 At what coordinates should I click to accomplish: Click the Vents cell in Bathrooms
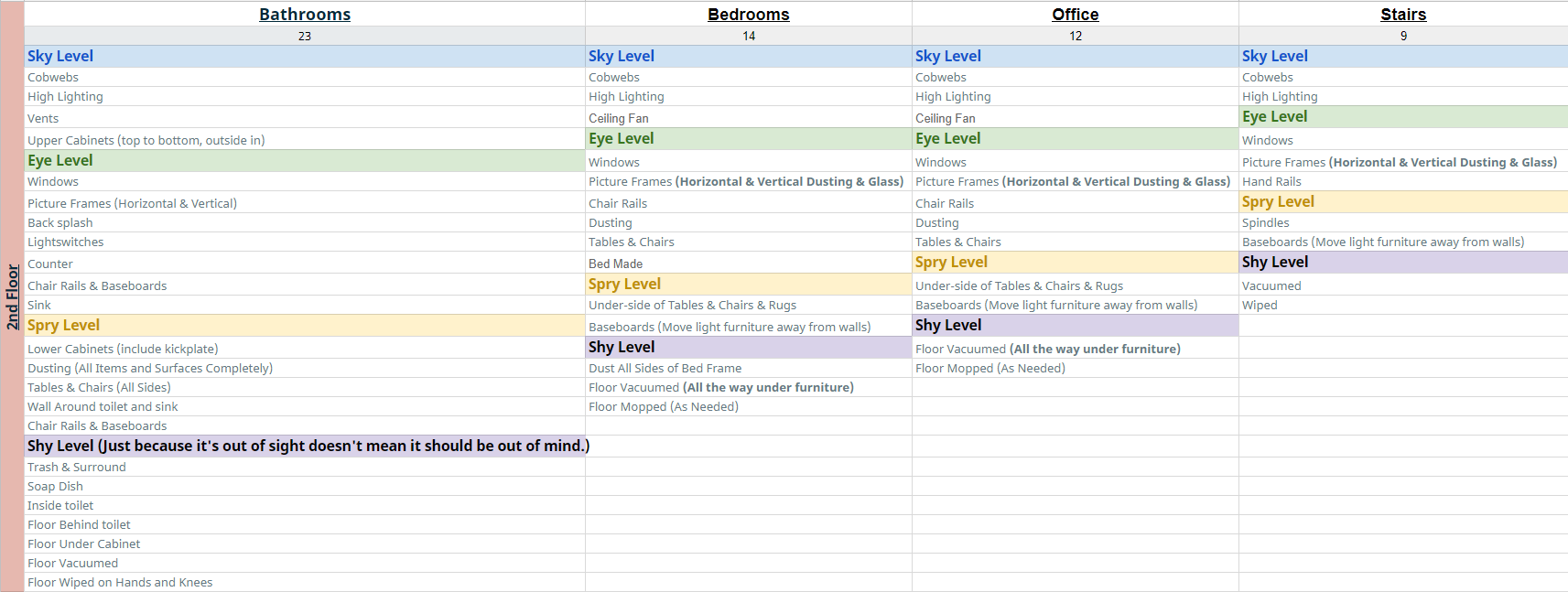pyautogui.click(x=305, y=118)
